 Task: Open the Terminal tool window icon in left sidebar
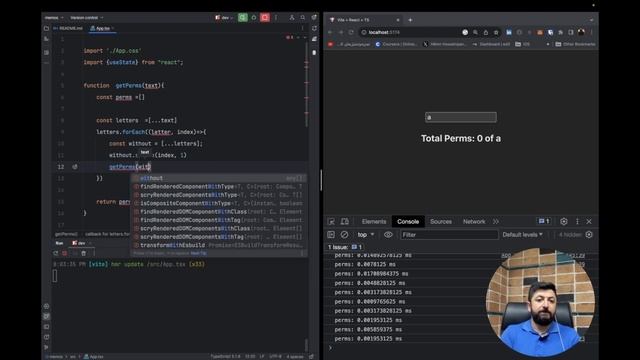(x=46, y=327)
